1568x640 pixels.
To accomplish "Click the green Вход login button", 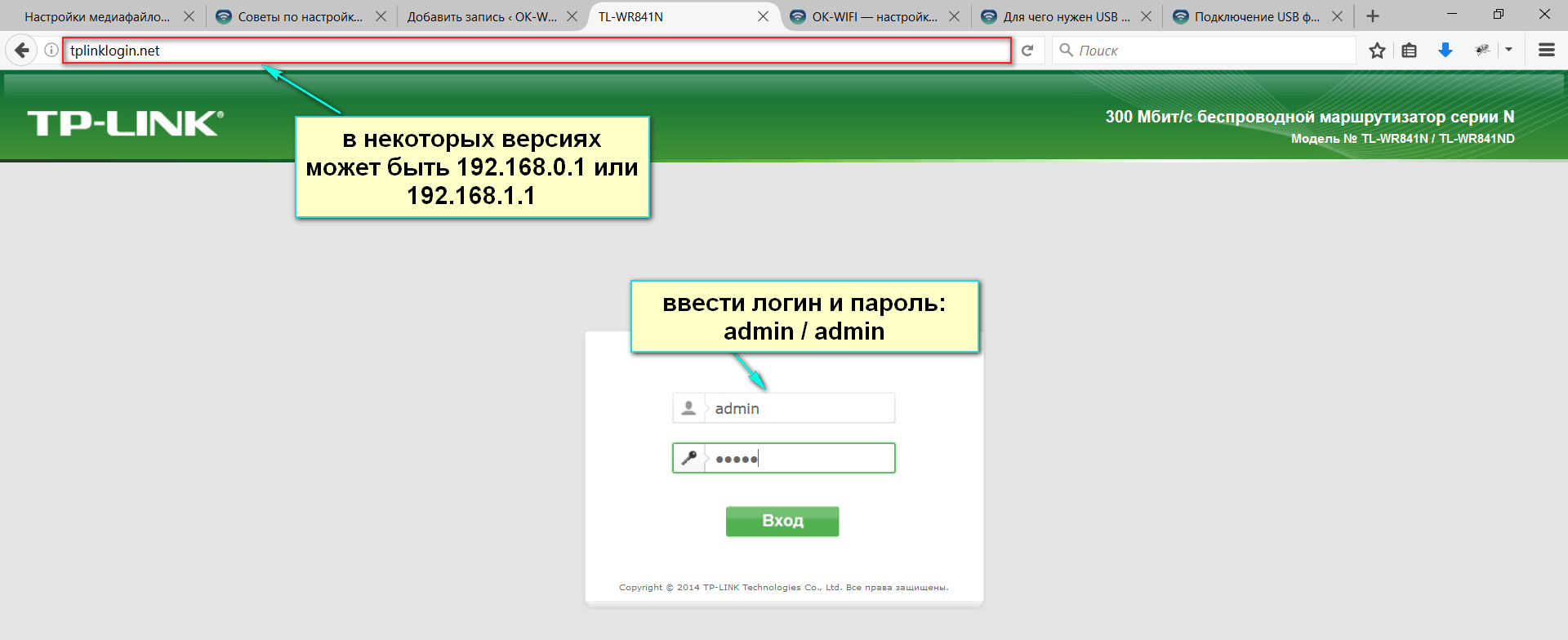I will click(782, 521).
